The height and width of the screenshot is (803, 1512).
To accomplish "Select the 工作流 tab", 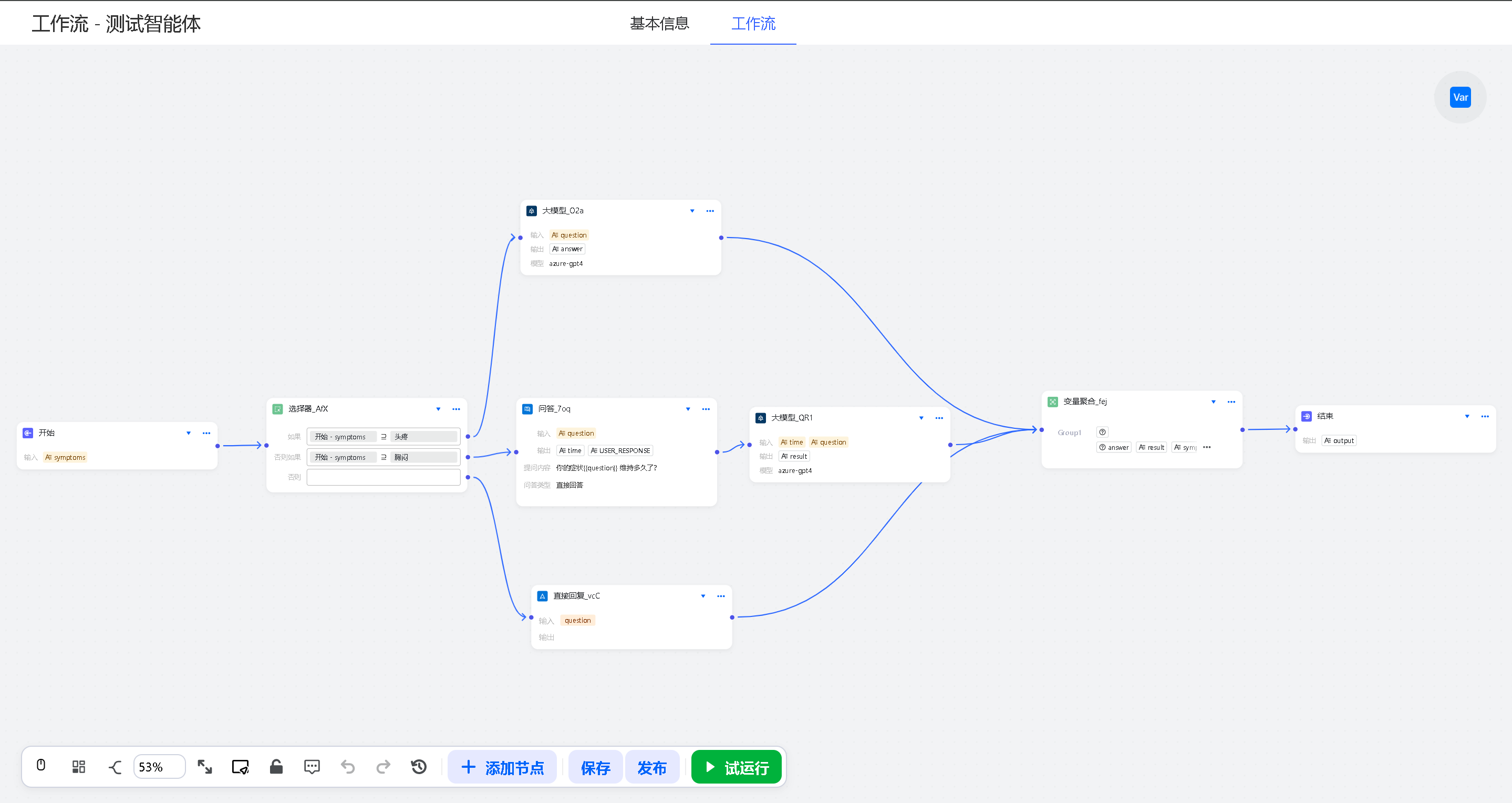I will [x=753, y=24].
